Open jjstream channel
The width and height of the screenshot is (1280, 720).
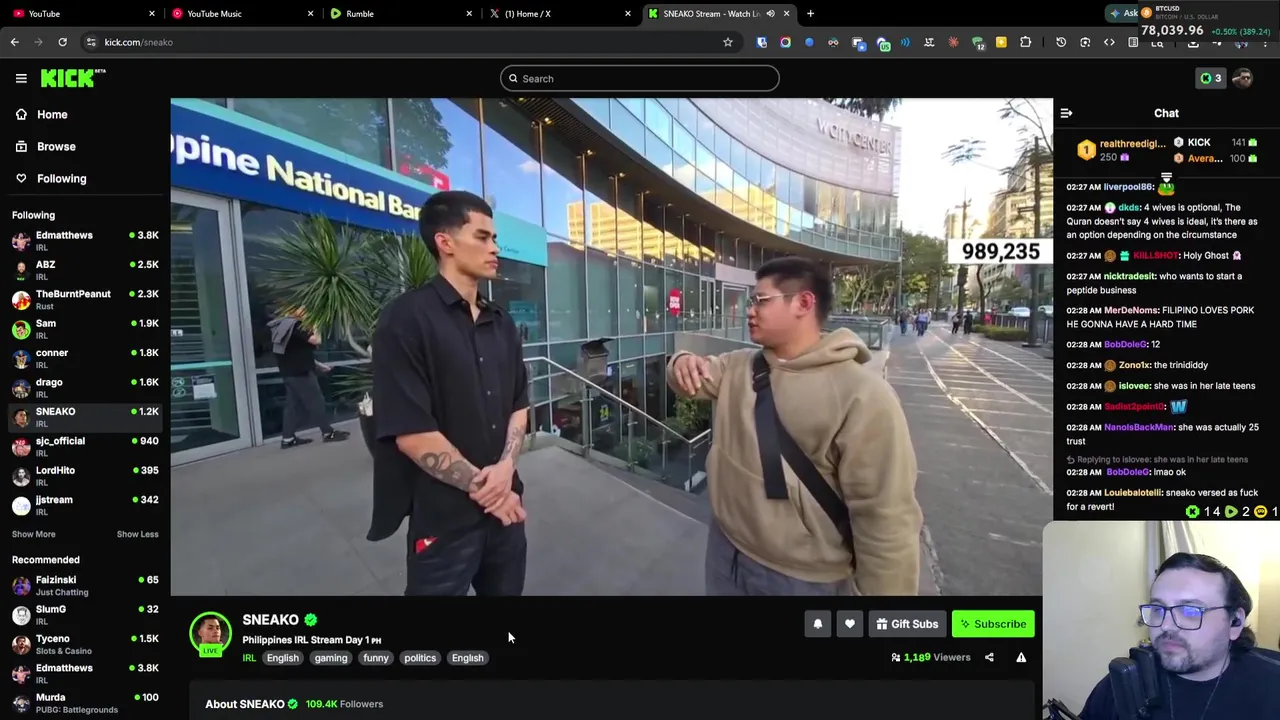(85, 505)
